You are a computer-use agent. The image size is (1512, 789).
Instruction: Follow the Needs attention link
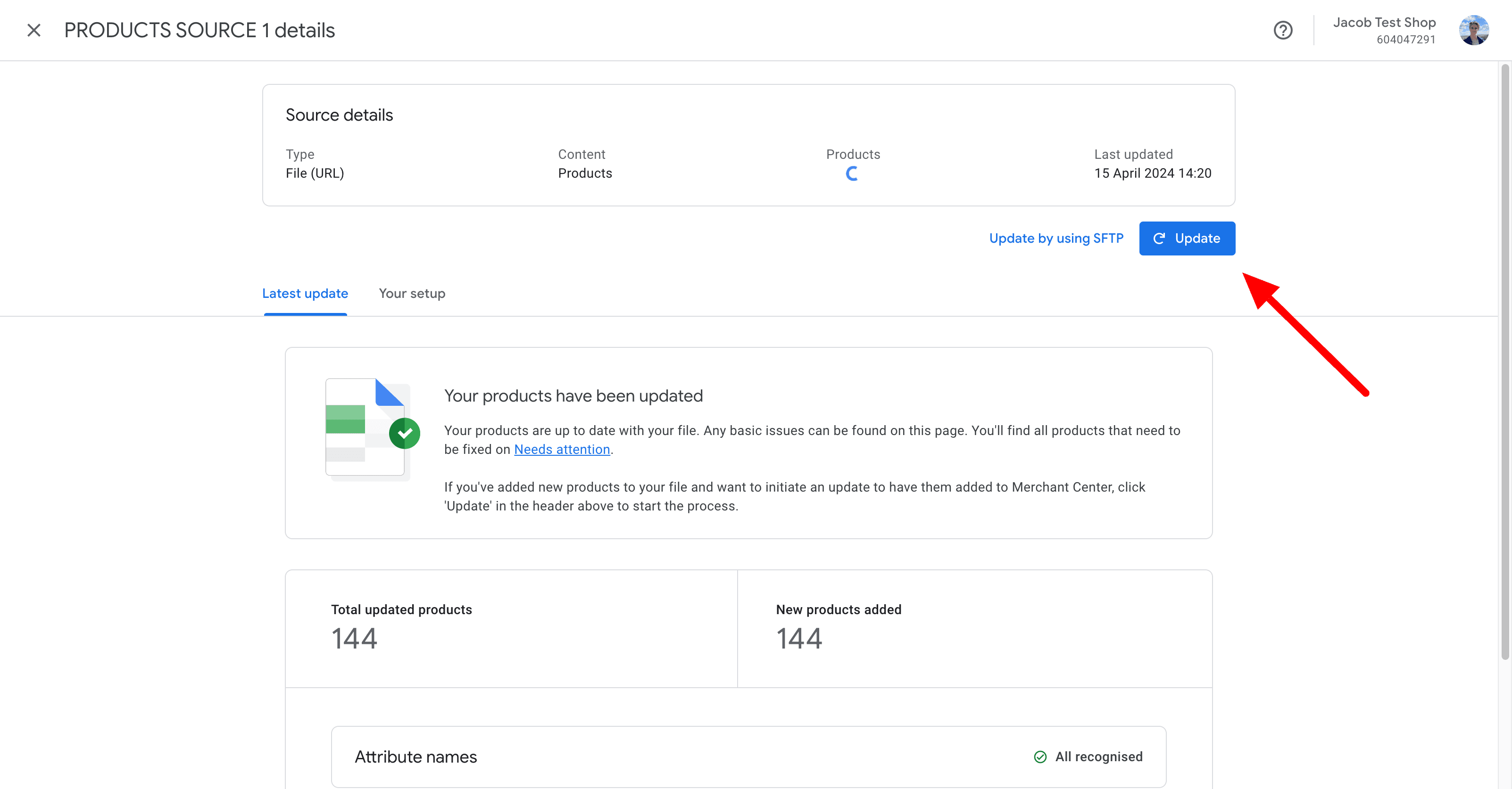coord(562,449)
